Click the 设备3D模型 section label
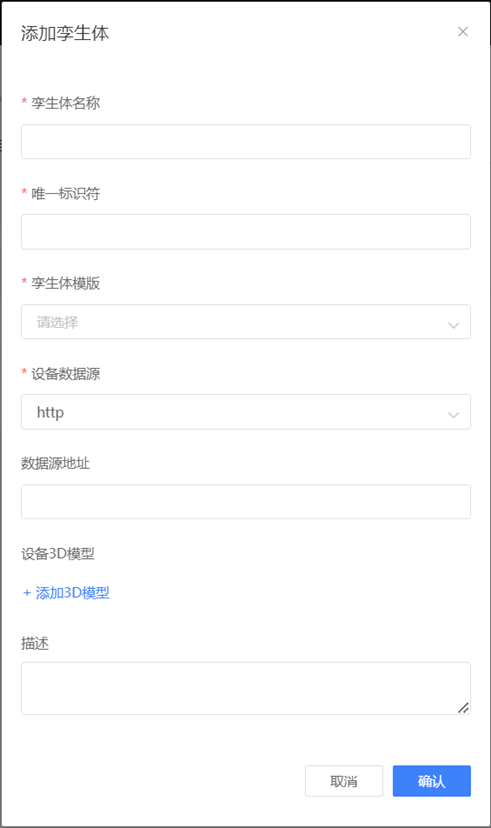This screenshot has height=828, width=491. click(58, 553)
